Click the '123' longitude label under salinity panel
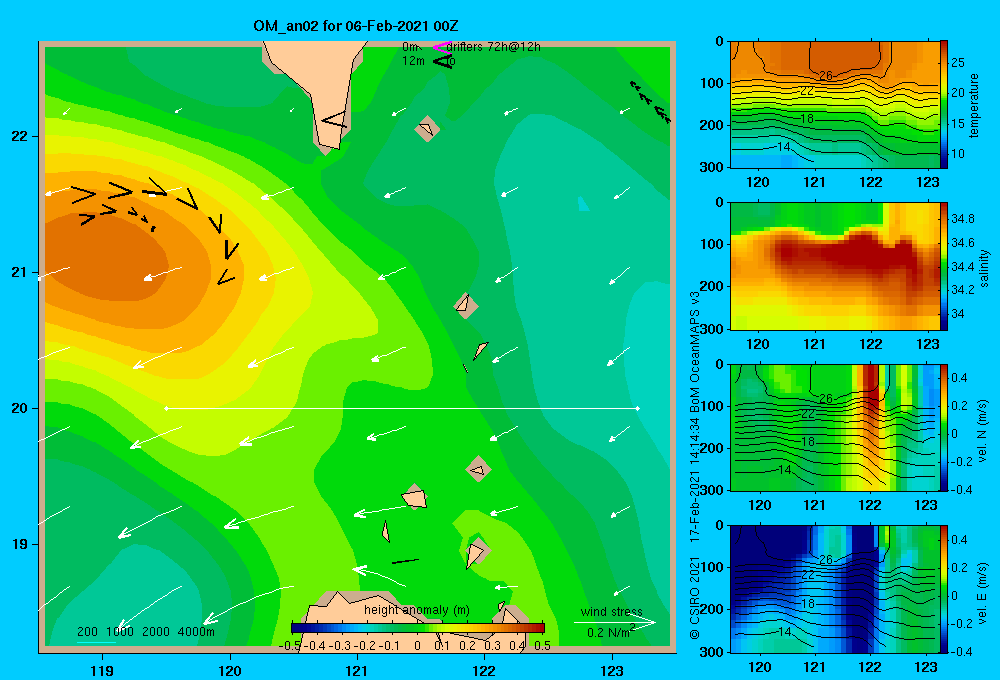Image resolution: width=1000 pixels, height=680 pixels. [x=927, y=344]
